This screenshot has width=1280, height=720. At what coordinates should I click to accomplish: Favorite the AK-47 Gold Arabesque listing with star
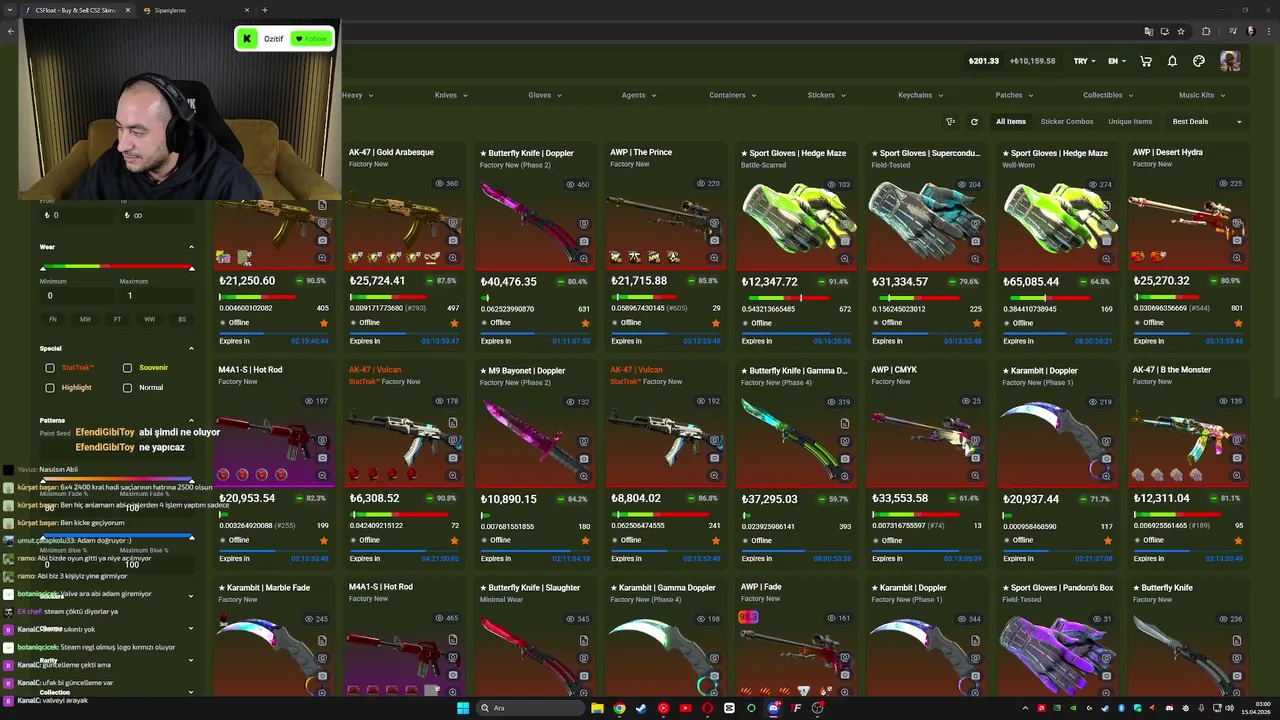[x=454, y=323]
